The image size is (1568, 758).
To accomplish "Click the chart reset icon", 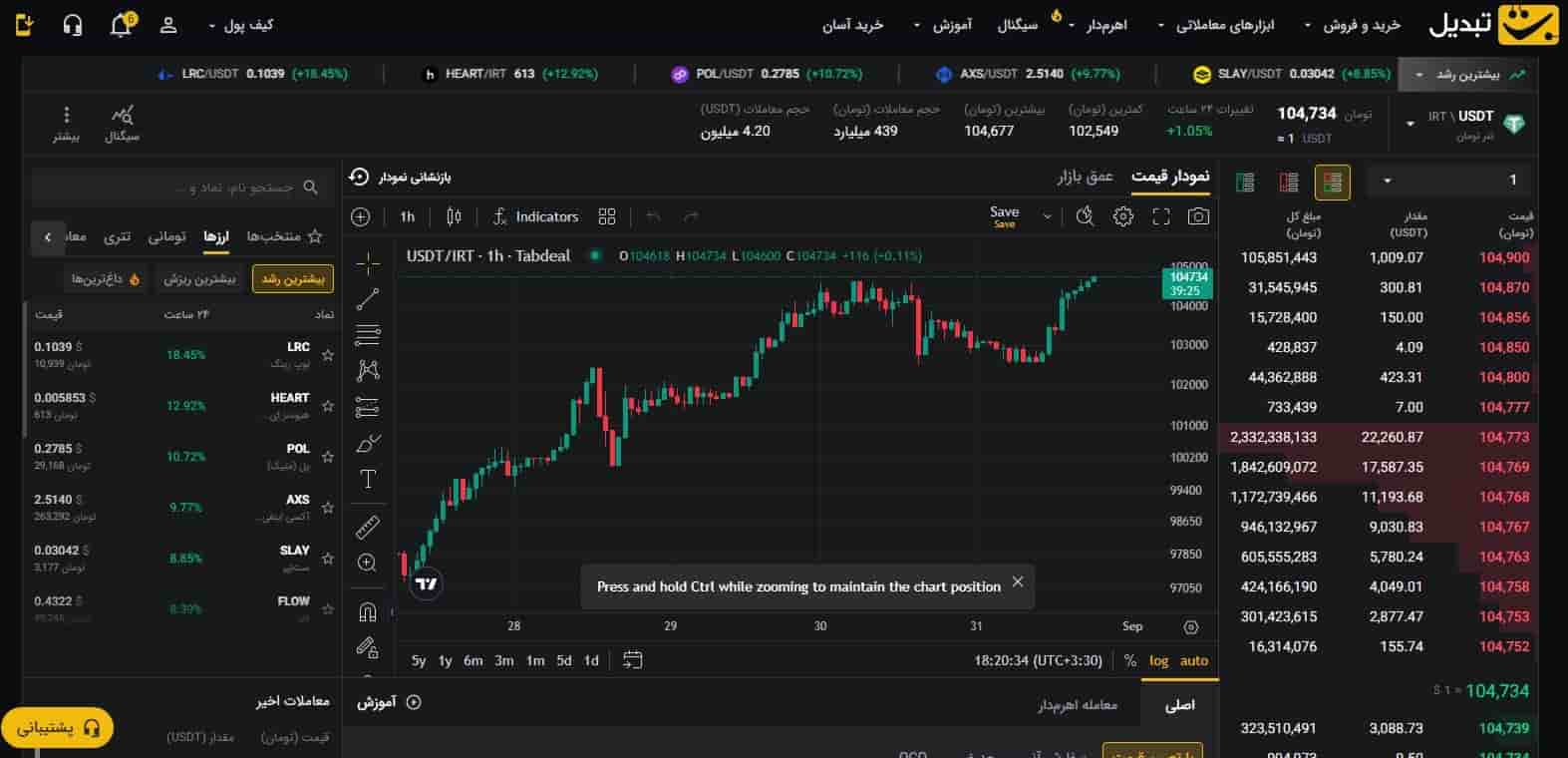I will [x=359, y=177].
